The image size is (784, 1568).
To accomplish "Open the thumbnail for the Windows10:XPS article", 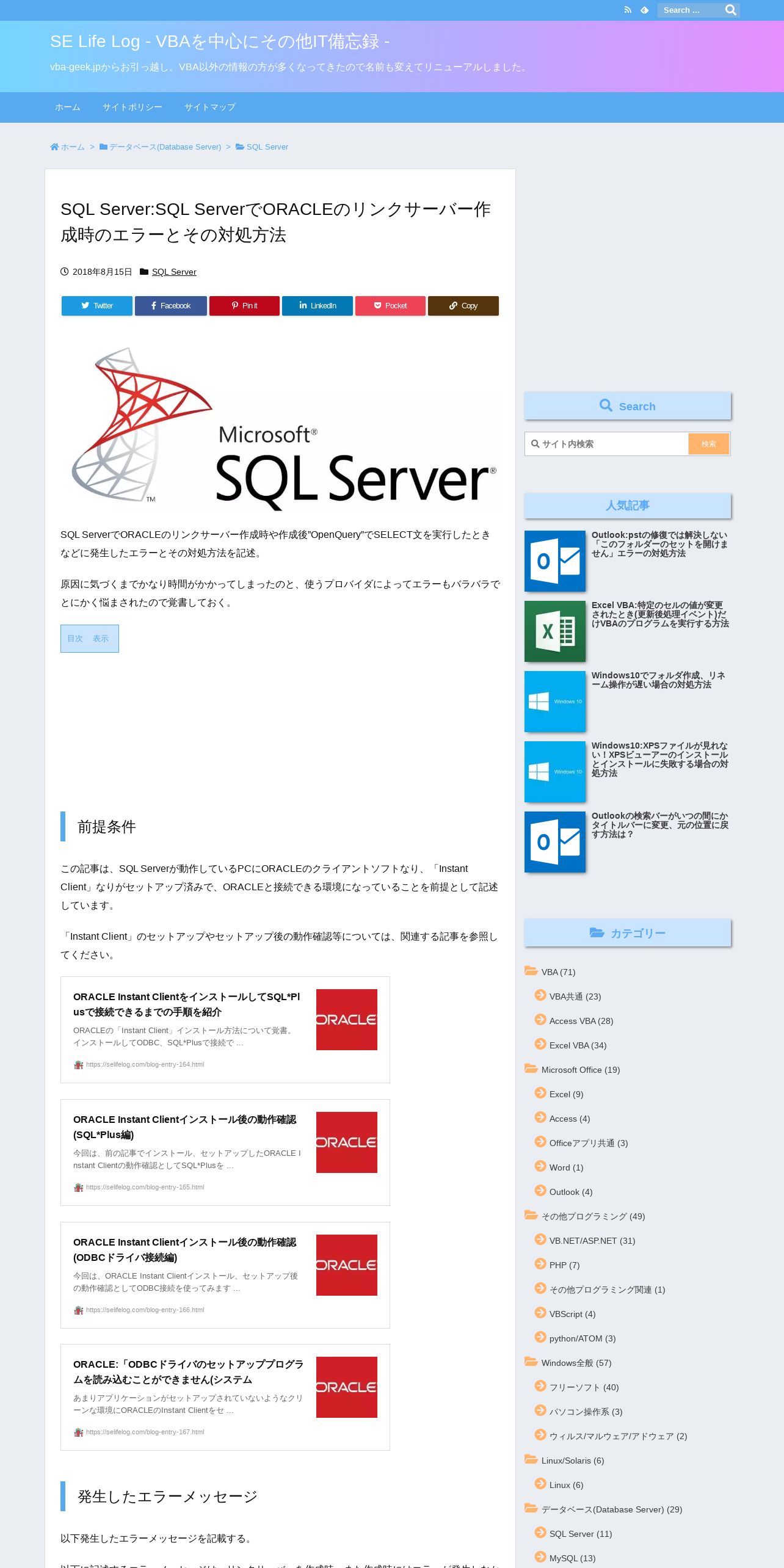I will (x=555, y=772).
